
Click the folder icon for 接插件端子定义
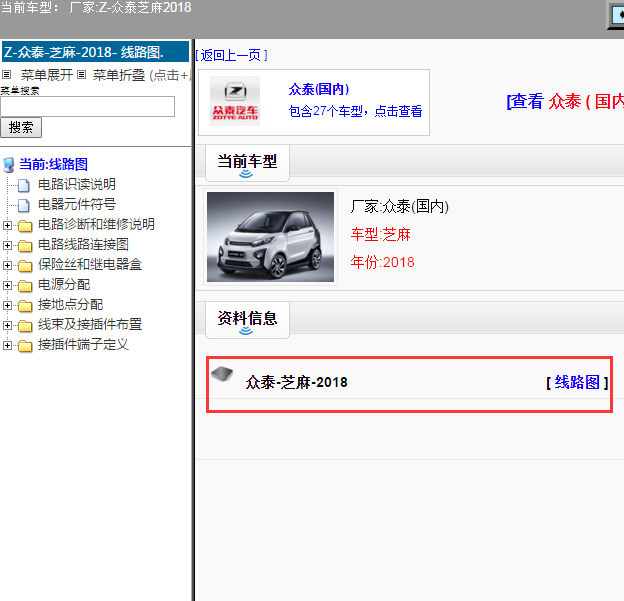pyautogui.click(x=25, y=345)
